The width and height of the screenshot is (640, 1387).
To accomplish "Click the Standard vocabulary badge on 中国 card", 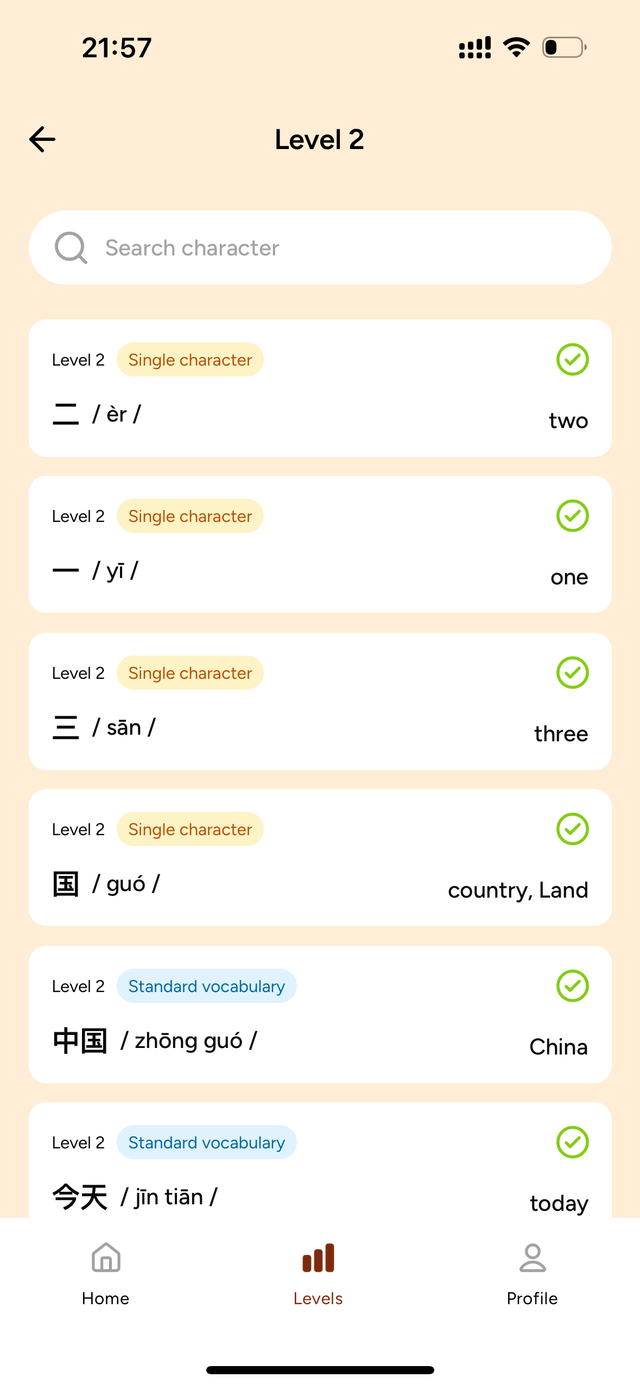I will click(x=207, y=986).
